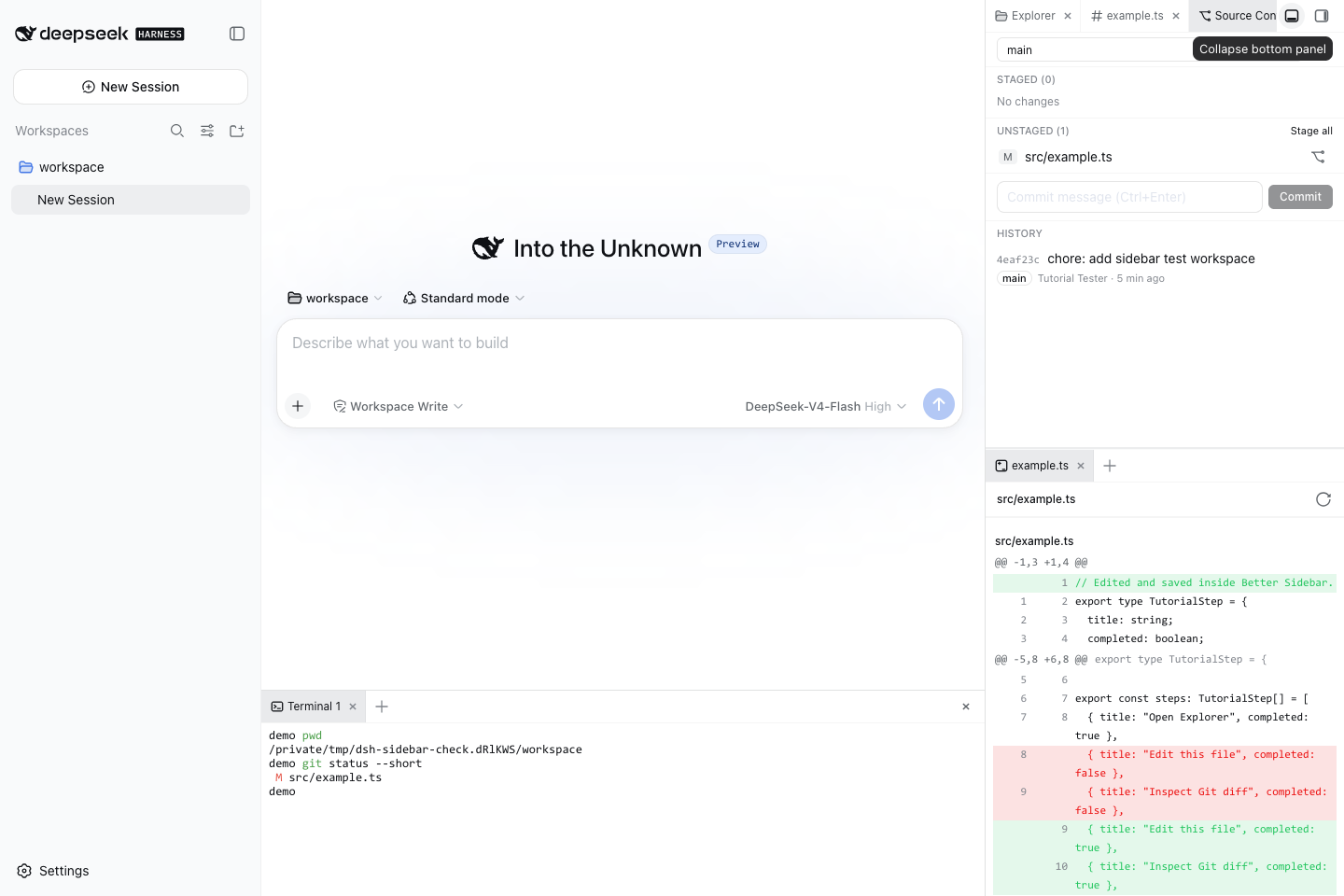This screenshot has width=1344, height=896.
Task: Click Stage all link
Action: (1311, 131)
